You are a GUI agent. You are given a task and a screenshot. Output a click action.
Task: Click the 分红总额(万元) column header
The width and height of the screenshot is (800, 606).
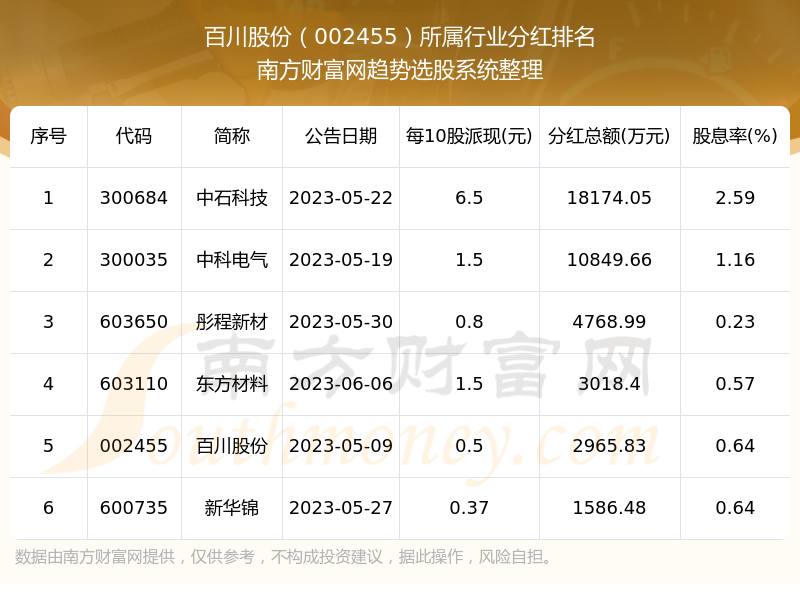coord(609,136)
